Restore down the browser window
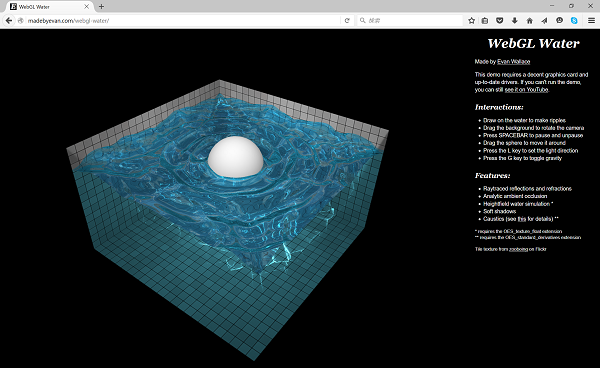This screenshot has height=368, width=600. [571, 6]
